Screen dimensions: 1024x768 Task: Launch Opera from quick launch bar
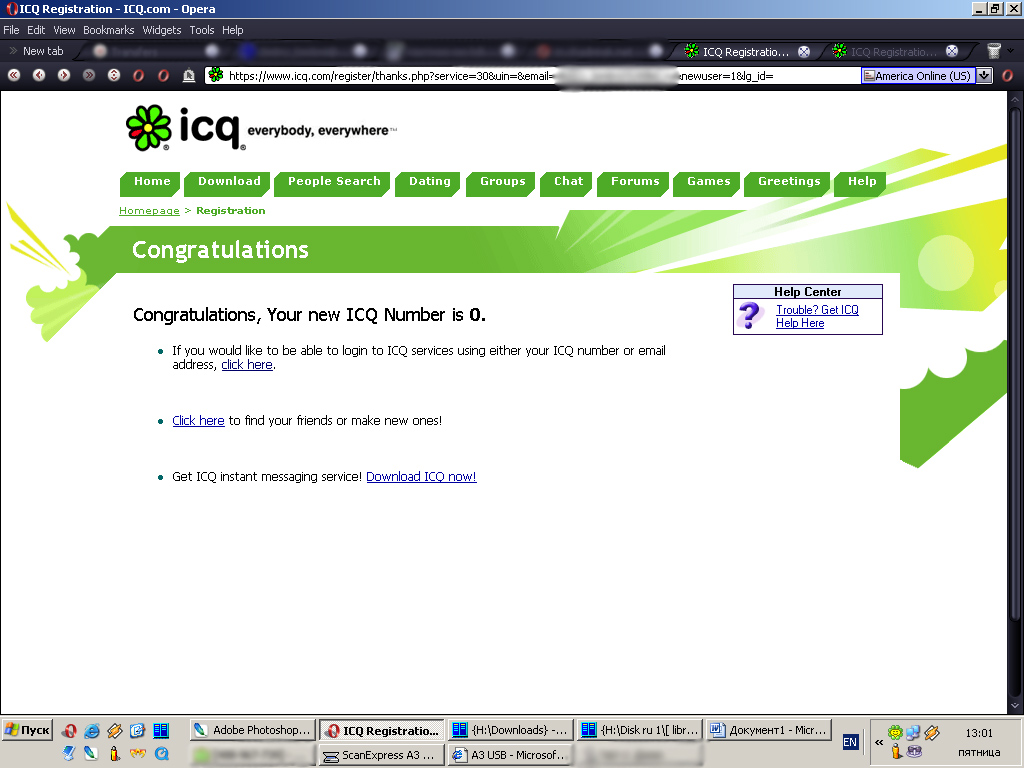69,731
